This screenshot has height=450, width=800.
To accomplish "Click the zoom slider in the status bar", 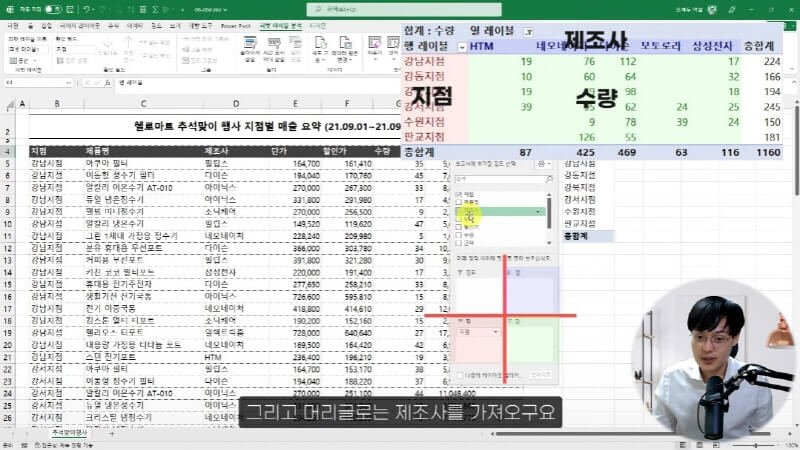I will (755, 445).
